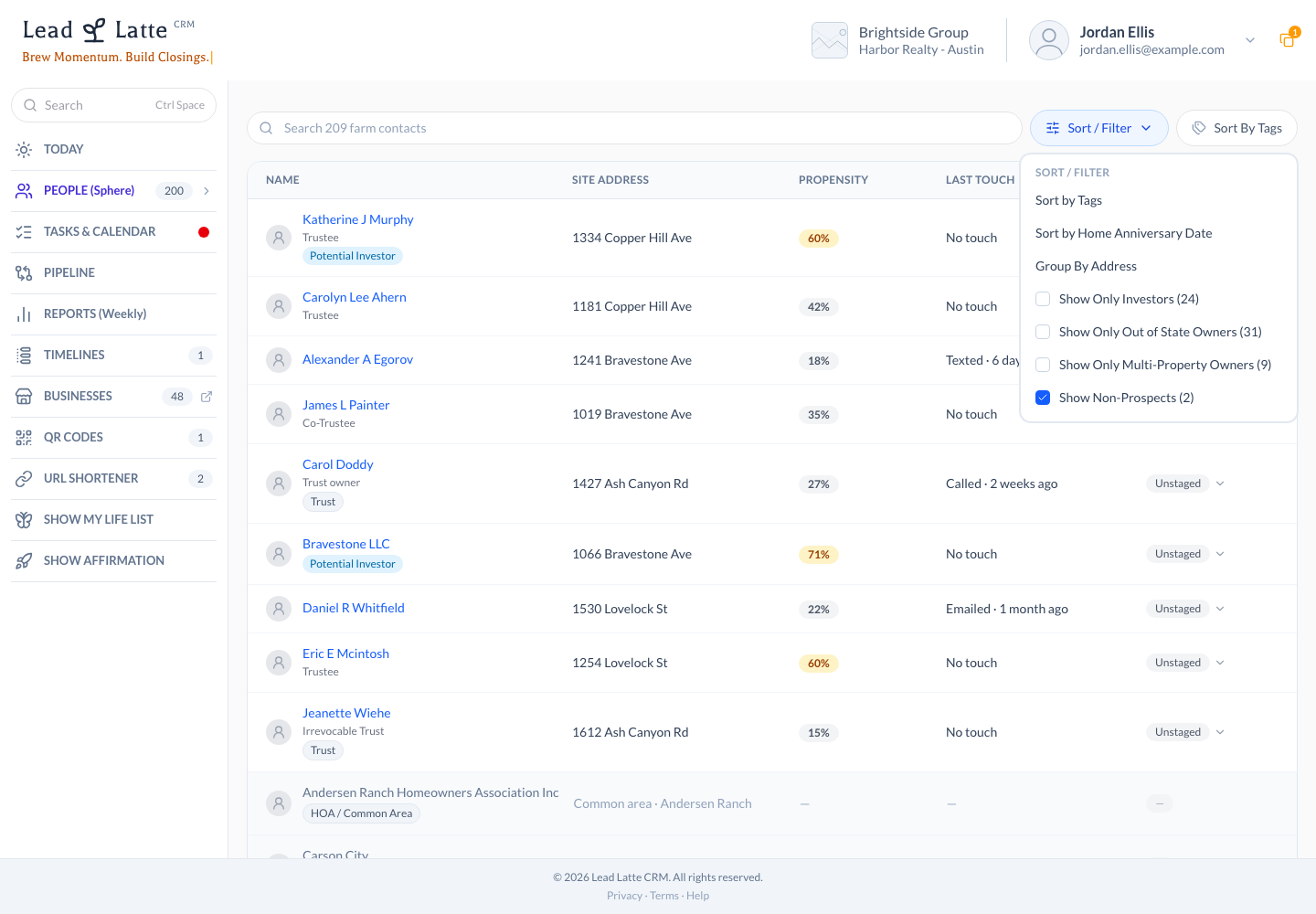Click the Brightside Group image placeholder

pos(830,40)
